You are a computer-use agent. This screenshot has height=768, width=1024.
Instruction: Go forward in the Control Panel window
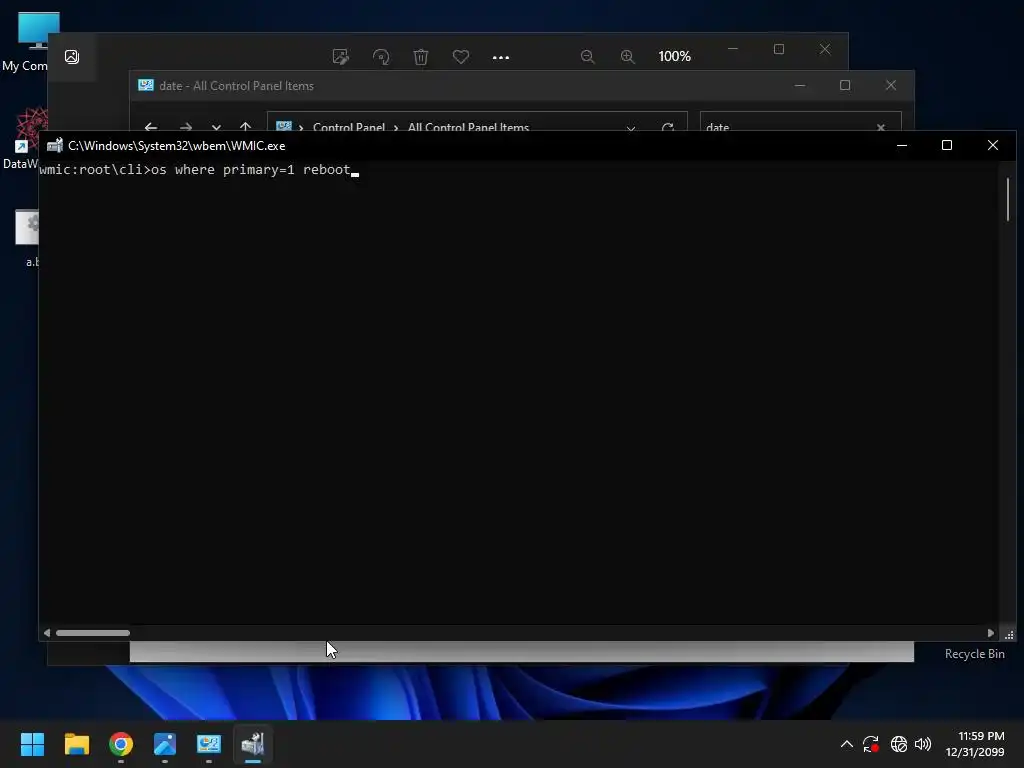[185, 127]
